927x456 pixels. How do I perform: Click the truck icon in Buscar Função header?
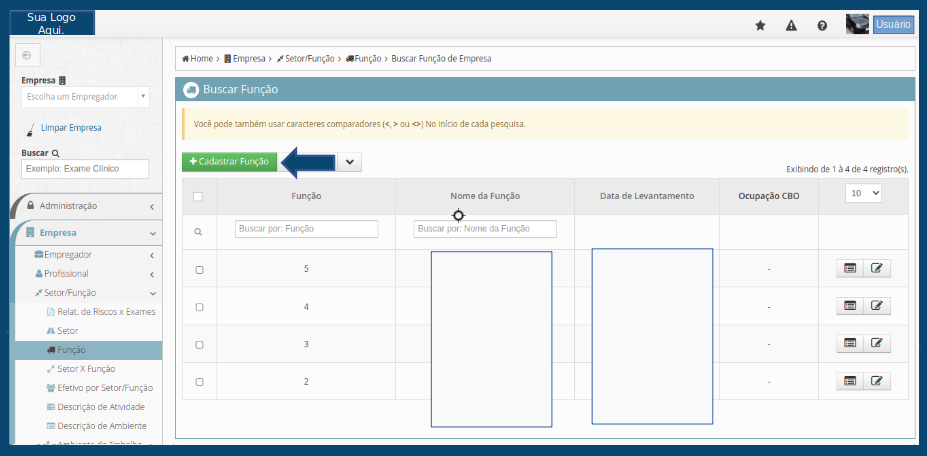[x=191, y=90]
